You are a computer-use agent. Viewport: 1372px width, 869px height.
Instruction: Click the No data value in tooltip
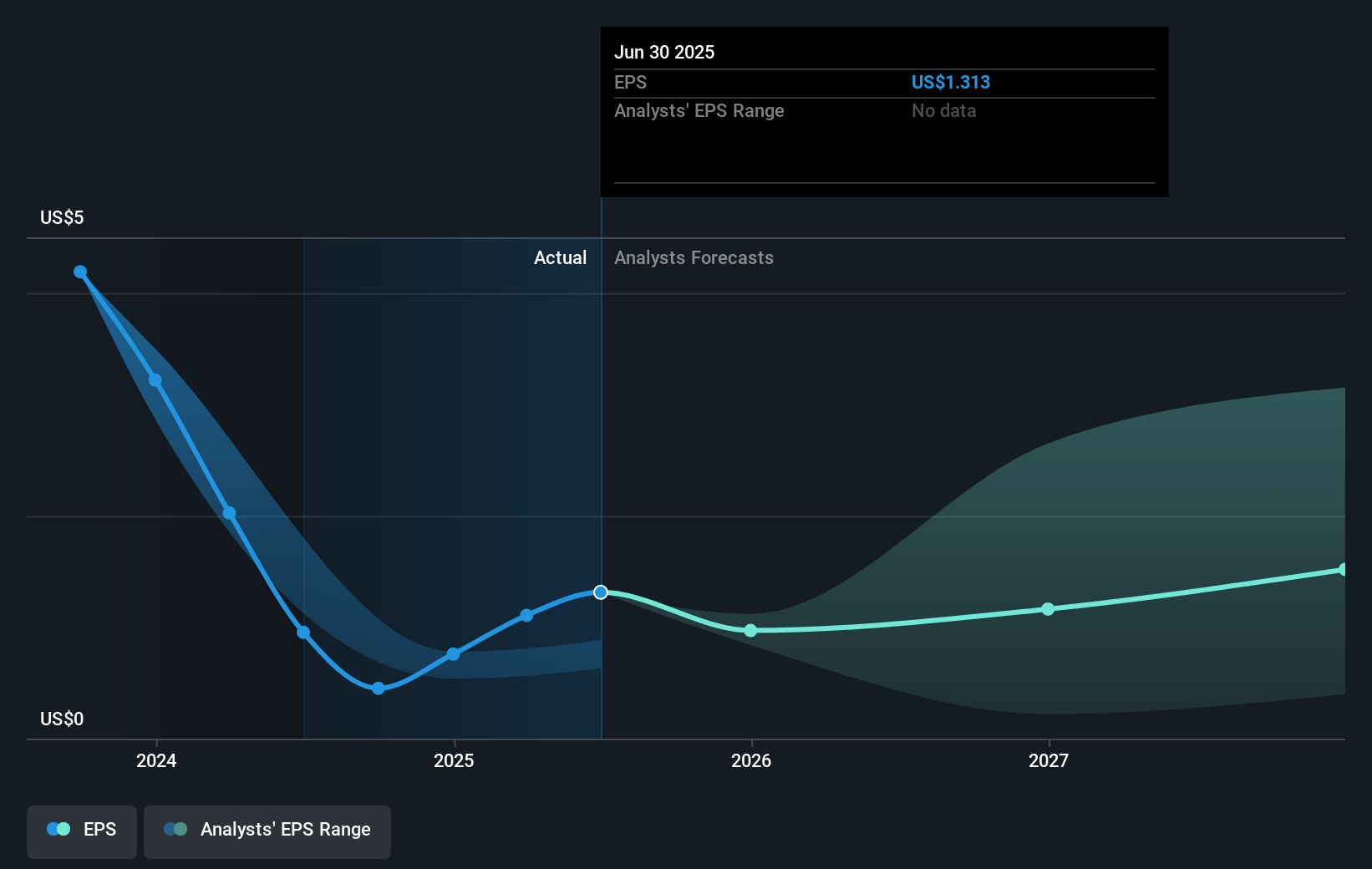[943, 111]
